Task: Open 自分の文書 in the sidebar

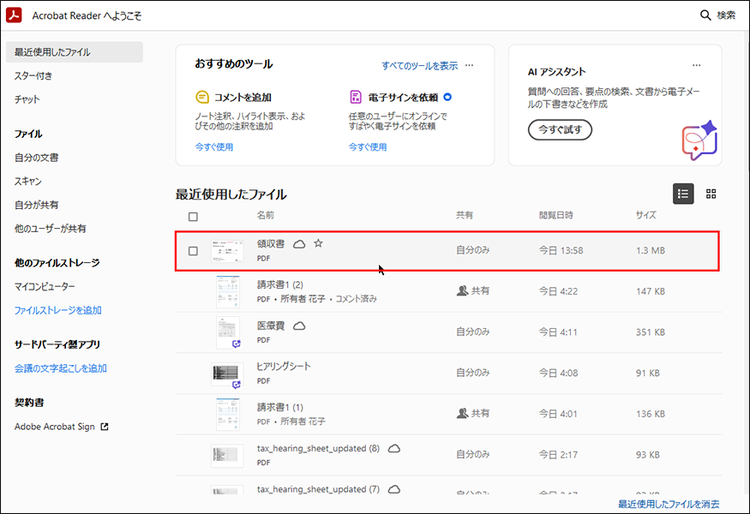Action: coord(36,157)
